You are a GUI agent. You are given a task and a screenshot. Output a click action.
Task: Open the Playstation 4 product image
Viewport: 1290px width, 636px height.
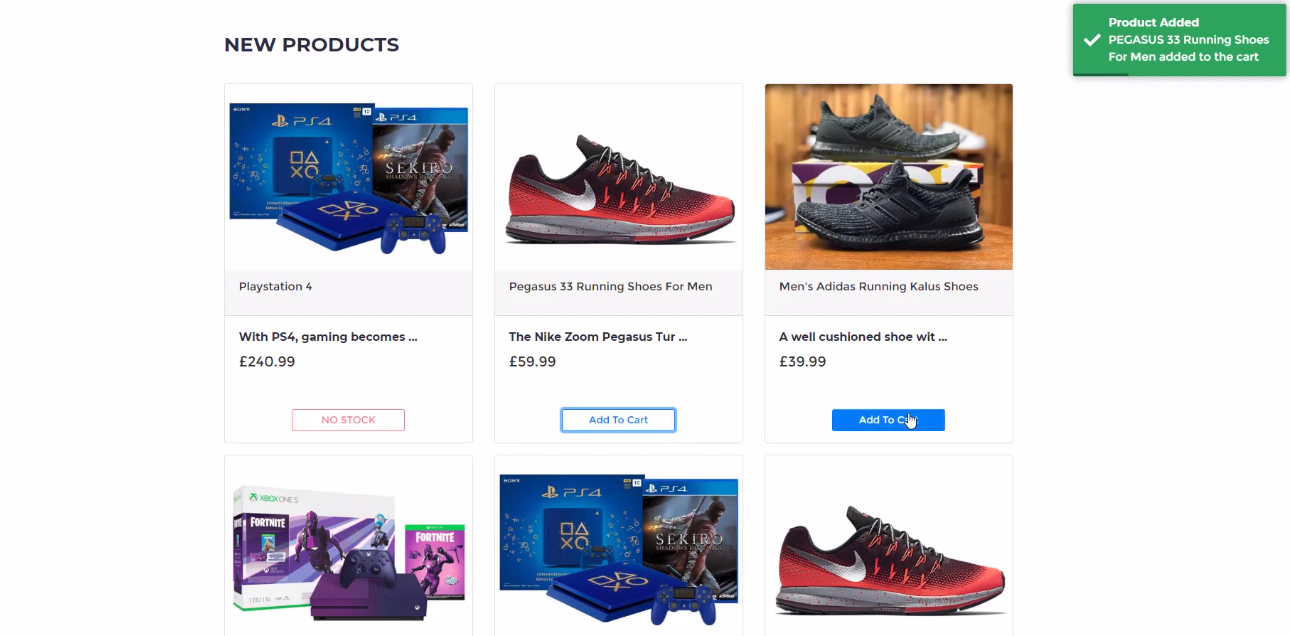coord(348,176)
